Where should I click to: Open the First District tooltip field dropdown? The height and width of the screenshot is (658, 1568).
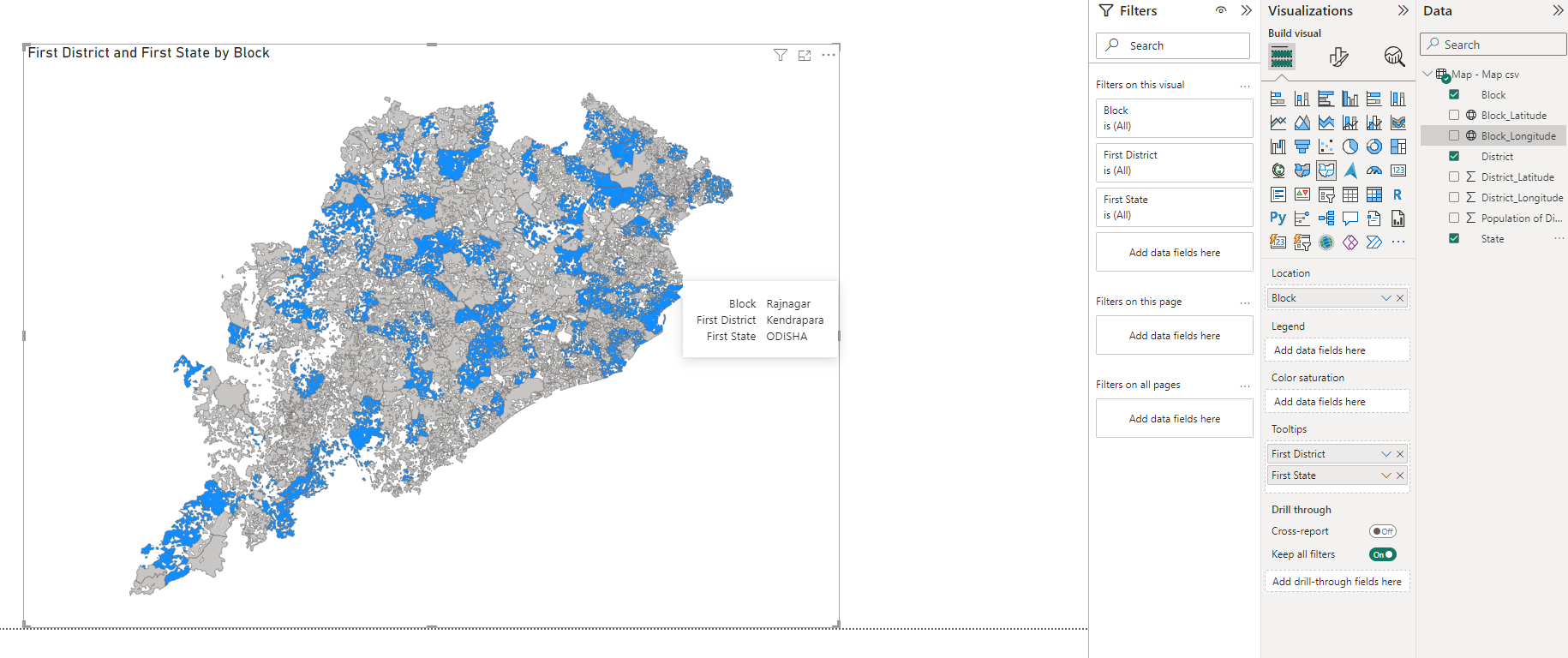1386,454
